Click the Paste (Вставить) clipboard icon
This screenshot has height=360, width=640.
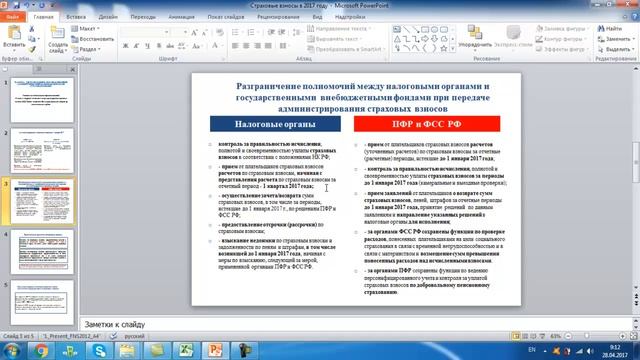tap(14, 33)
